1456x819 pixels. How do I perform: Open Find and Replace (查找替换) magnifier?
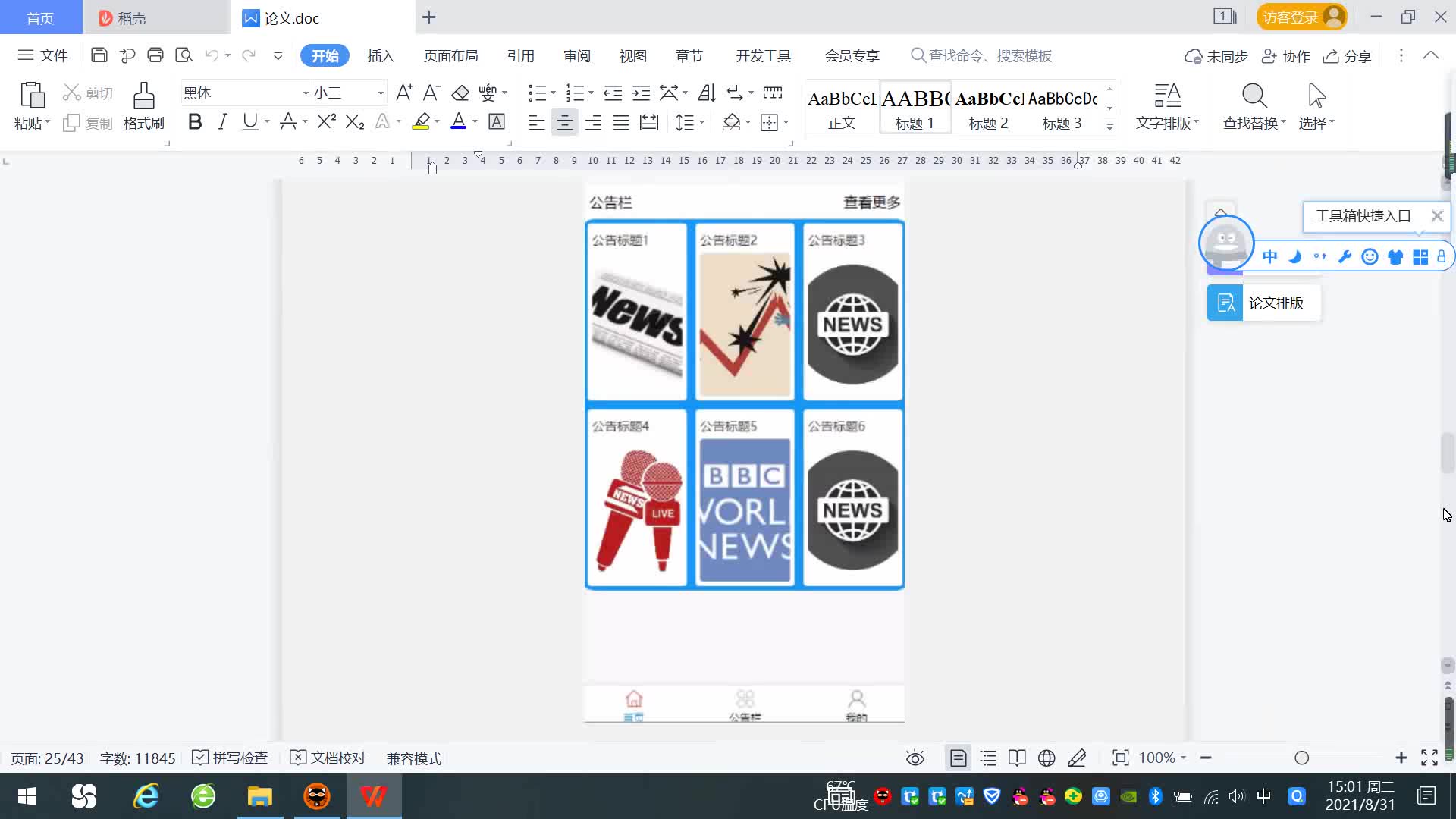coord(1254,96)
